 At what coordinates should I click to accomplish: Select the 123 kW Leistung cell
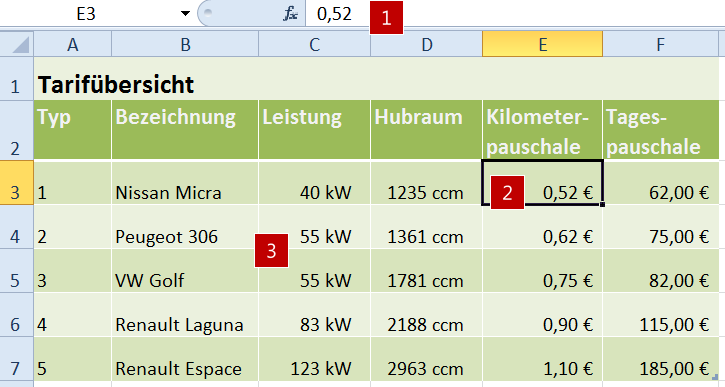pyautogui.click(x=314, y=359)
